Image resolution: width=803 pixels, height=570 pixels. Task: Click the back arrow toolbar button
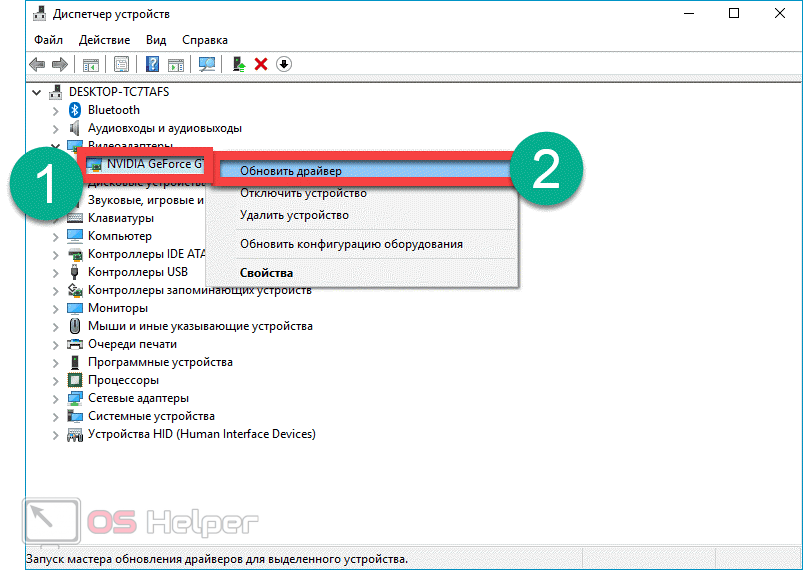[37, 64]
